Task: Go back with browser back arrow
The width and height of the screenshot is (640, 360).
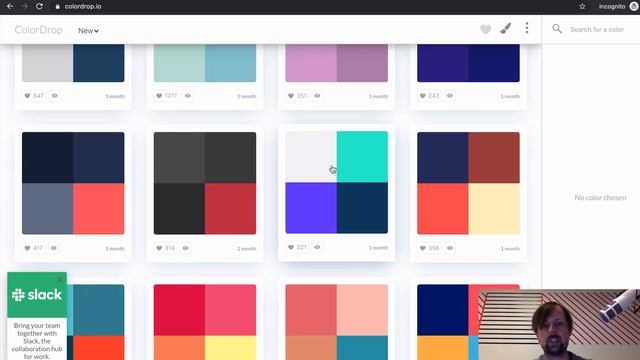Action: point(10,7)
